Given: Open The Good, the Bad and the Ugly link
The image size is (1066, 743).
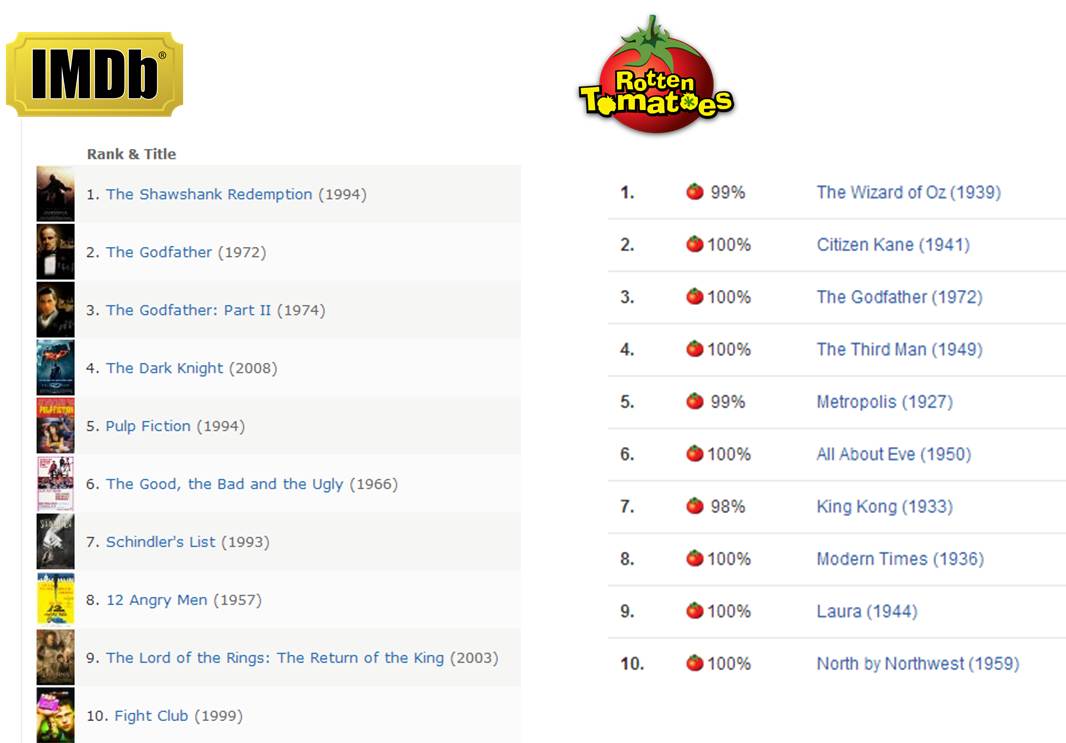Looking at the screenshot, I should [x=224, y=484].
